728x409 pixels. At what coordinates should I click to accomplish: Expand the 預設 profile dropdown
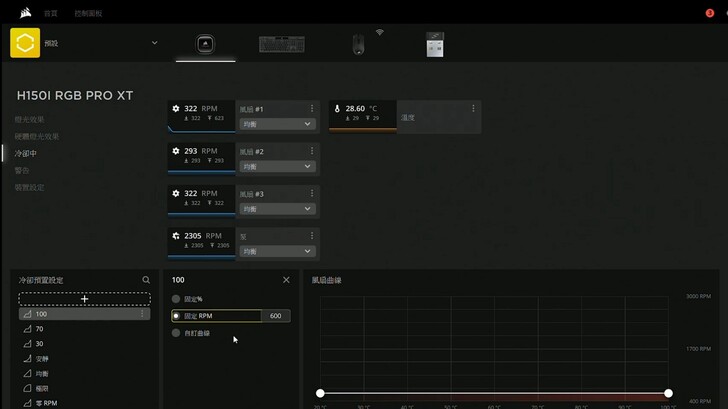point(154,43)
